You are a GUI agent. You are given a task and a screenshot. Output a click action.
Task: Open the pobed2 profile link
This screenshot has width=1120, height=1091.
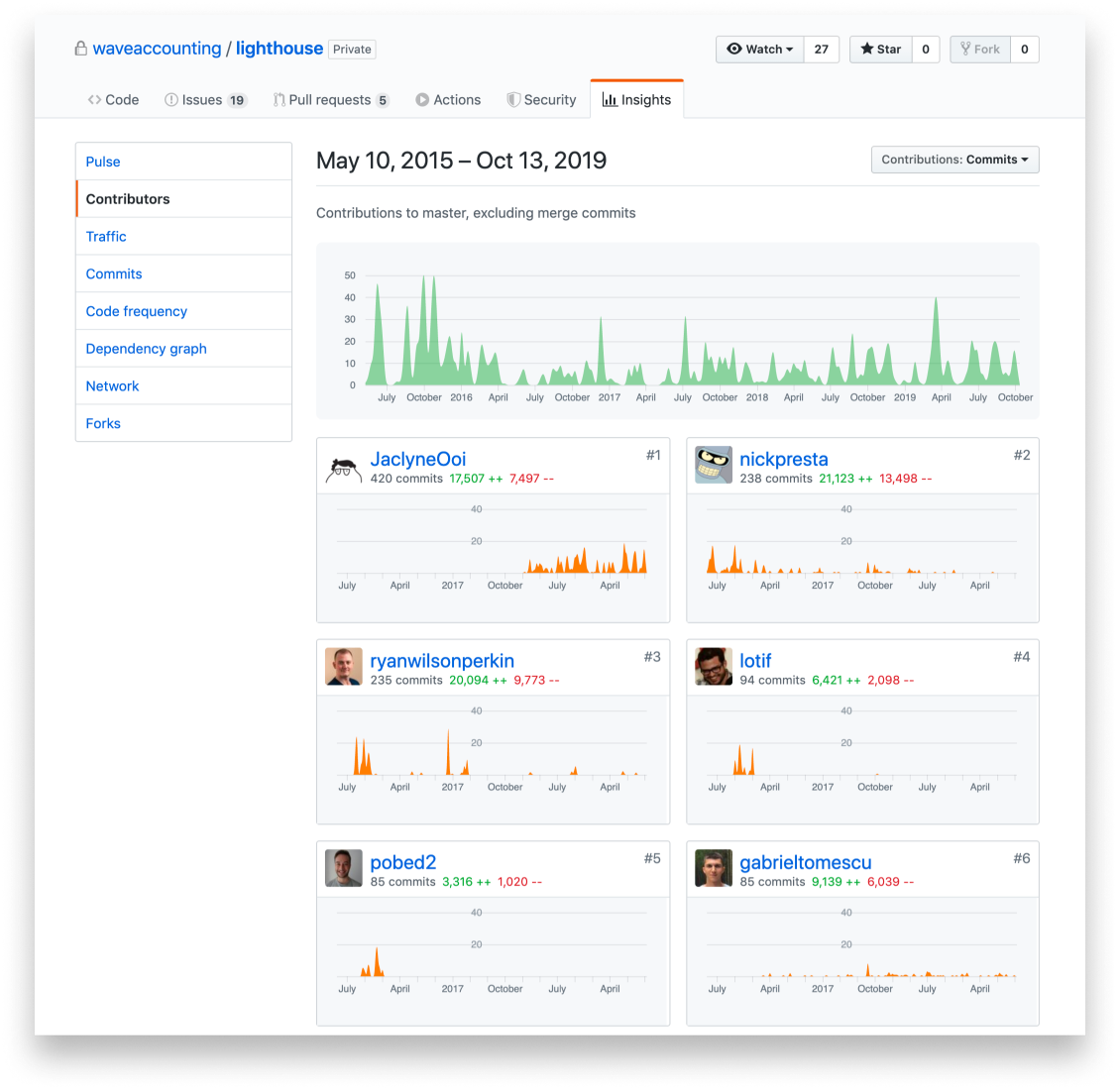402,862
